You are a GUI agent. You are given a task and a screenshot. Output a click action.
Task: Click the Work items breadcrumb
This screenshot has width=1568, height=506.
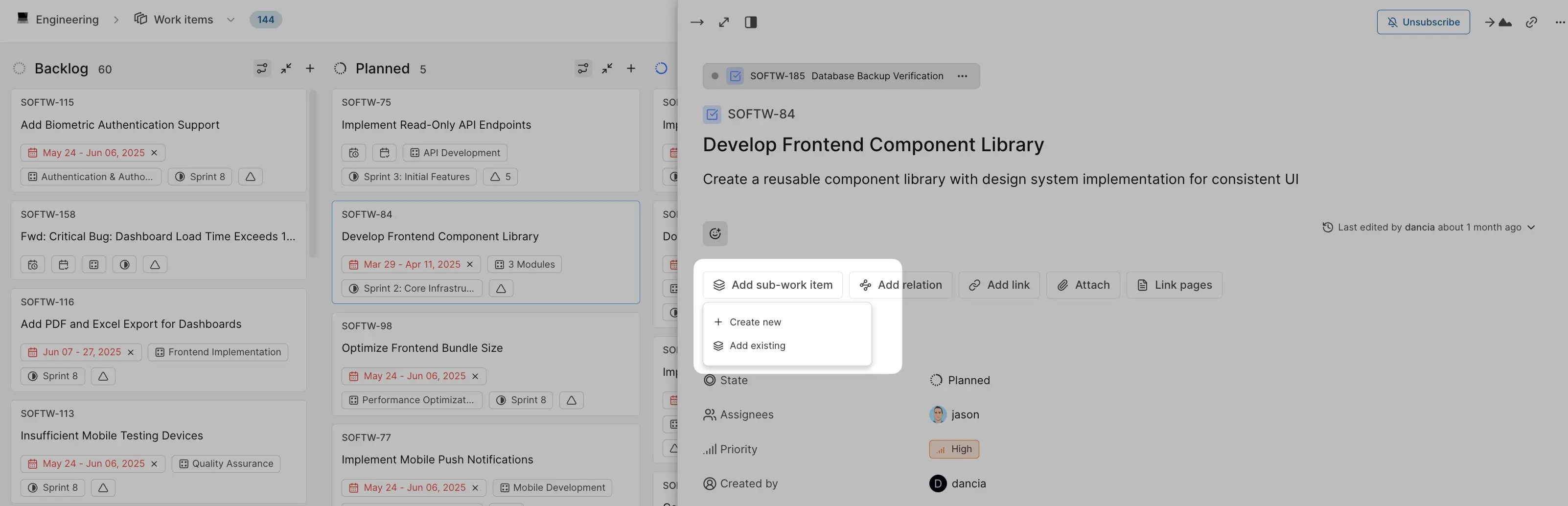click(174, 20)
